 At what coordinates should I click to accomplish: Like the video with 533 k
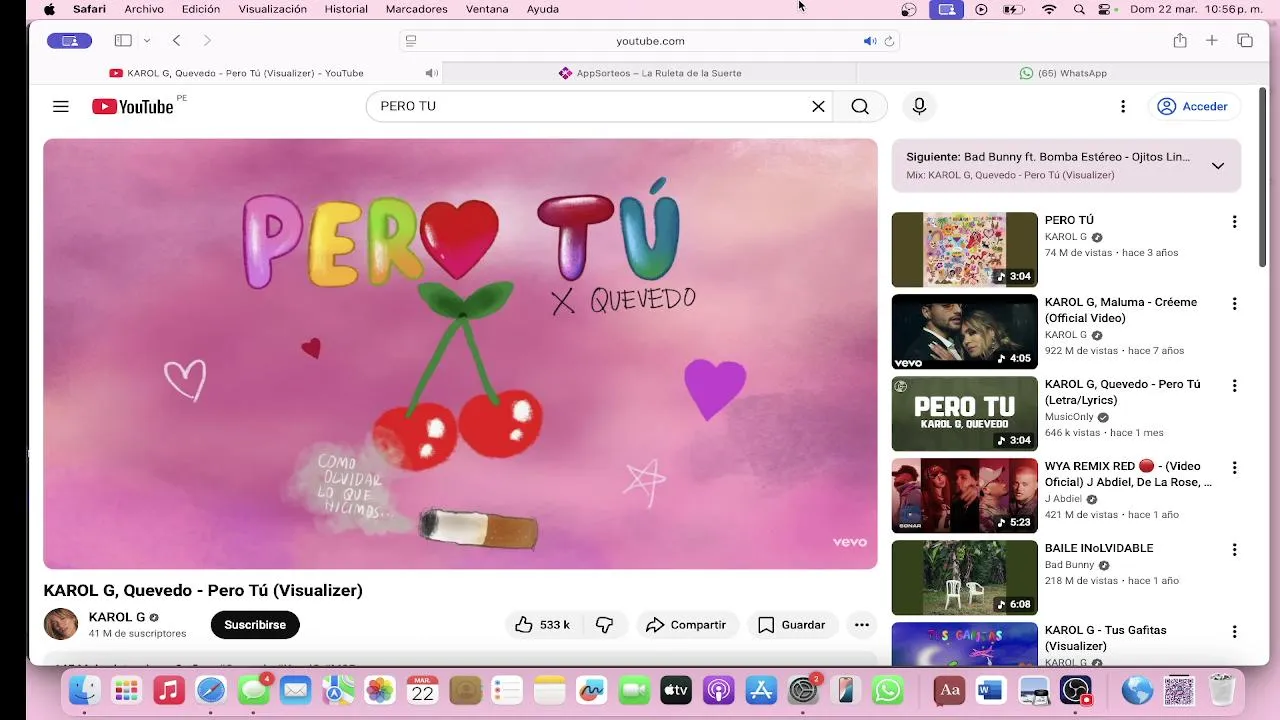tap(542, 625)
